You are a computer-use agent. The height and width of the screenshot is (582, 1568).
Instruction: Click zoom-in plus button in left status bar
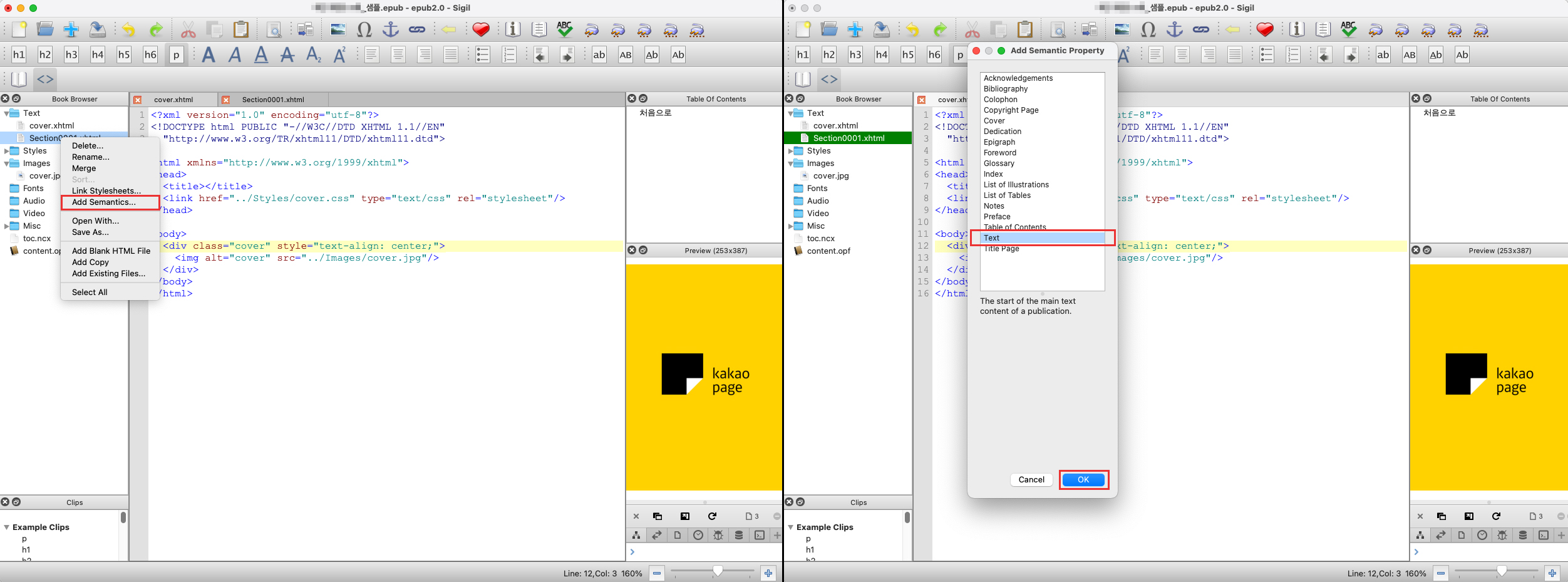pos(768,573)
